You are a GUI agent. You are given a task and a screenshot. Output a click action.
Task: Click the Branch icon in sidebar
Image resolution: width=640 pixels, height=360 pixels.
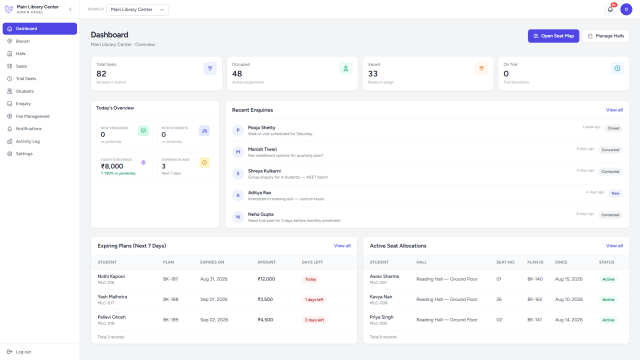click(10, 41)
